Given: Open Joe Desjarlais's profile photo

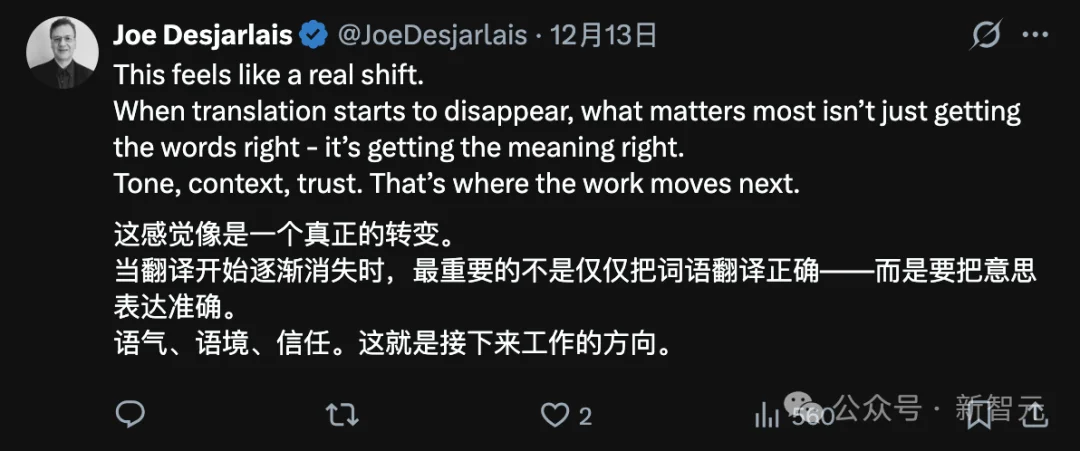Looking at the screenshot, I should (62, 52).
